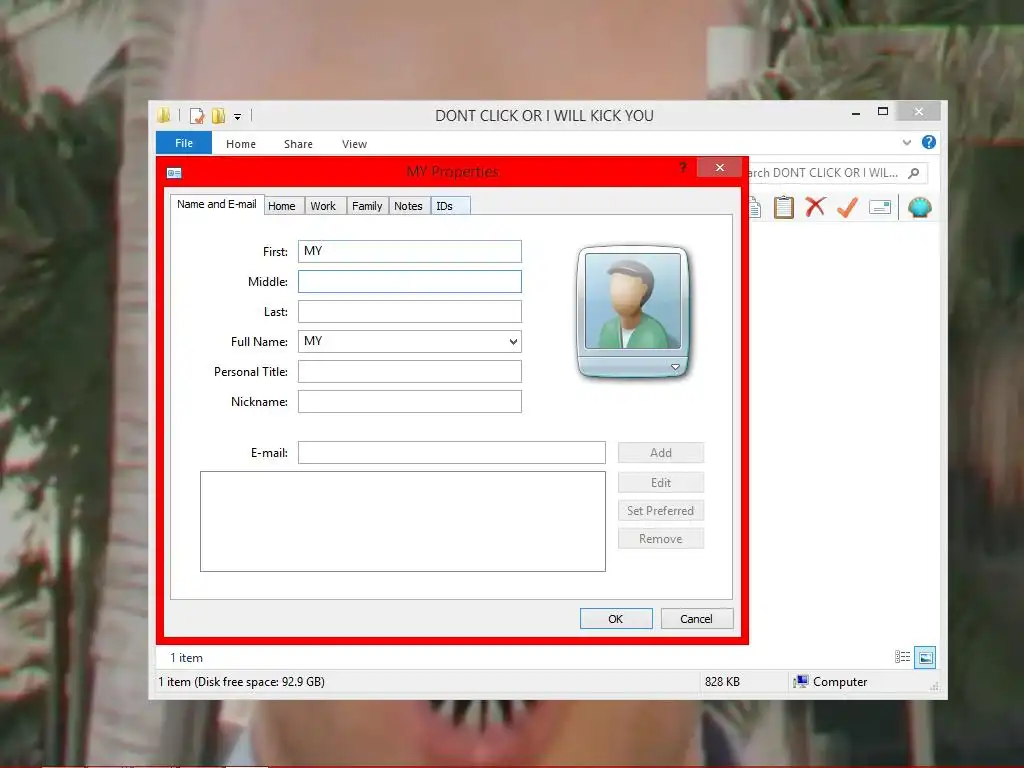Click the blue shell globe toolbar icon
Viewport: 1024px width, 768px height.
point(920,208)
